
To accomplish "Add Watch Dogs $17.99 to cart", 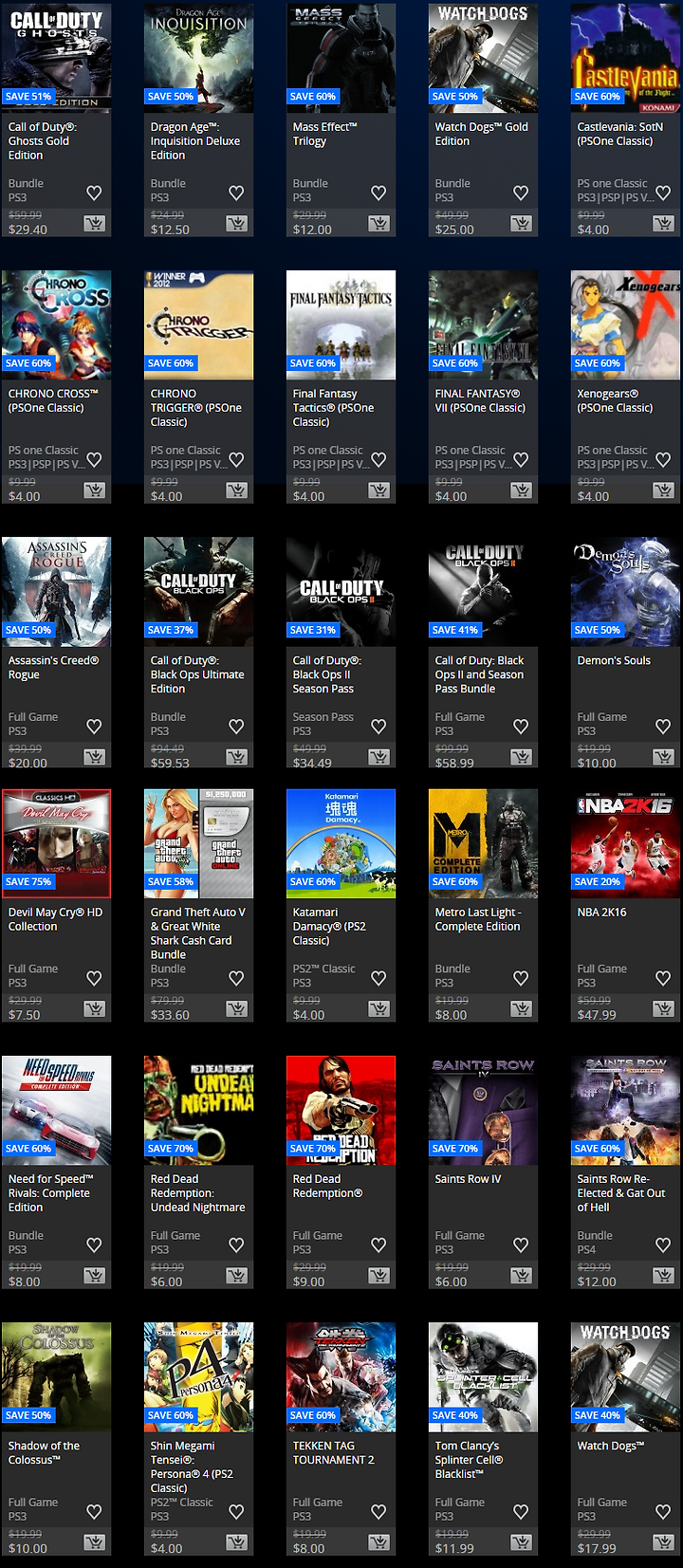I will coord(664,1542).
